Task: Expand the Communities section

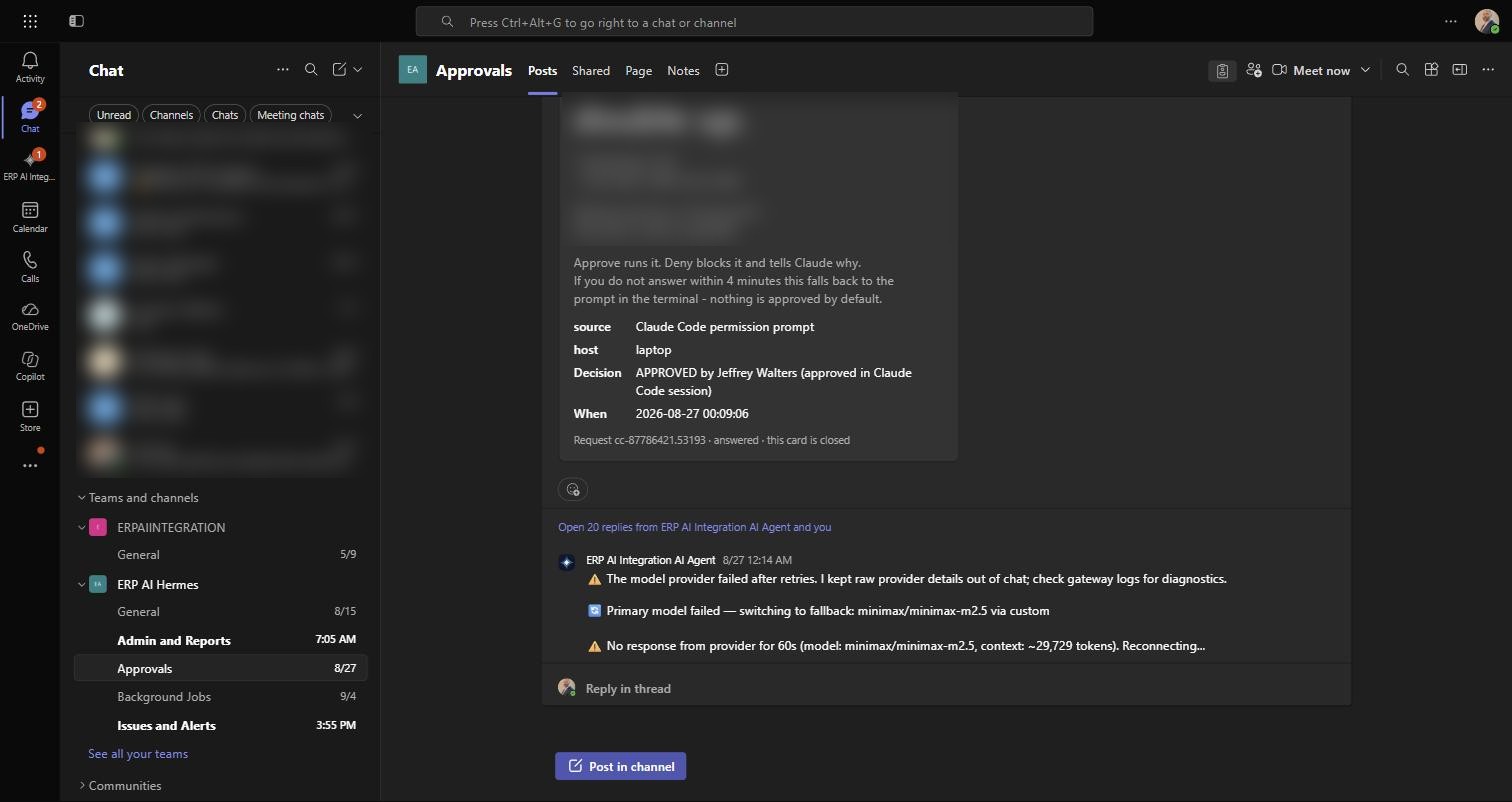Action: pos(81,785)
